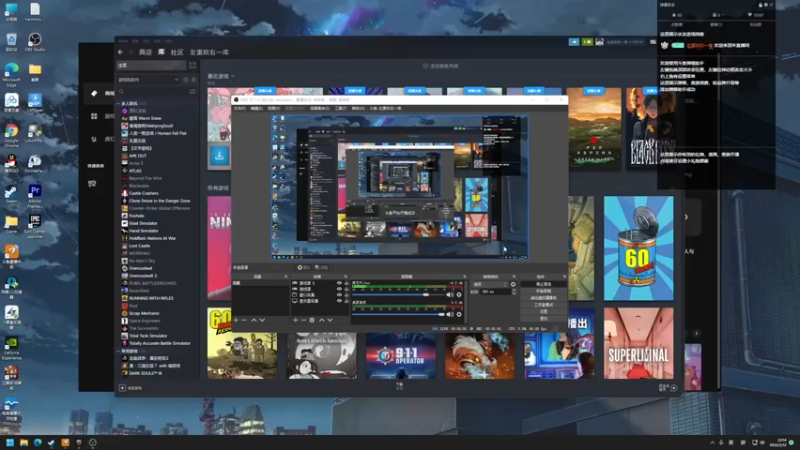This screenshot has width=800, height=450.
Task: Start OBS virtual camera button
Action: coord(543,297)
